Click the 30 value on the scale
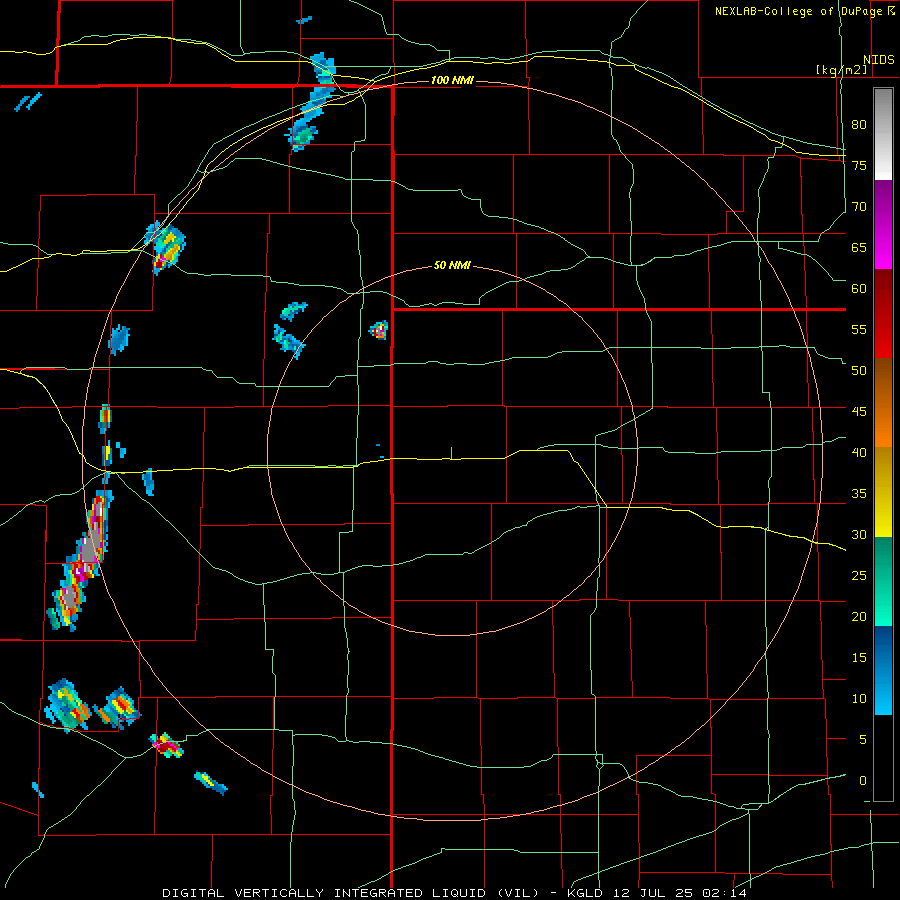This screenshot has height=900, width=900. point(859,535)
